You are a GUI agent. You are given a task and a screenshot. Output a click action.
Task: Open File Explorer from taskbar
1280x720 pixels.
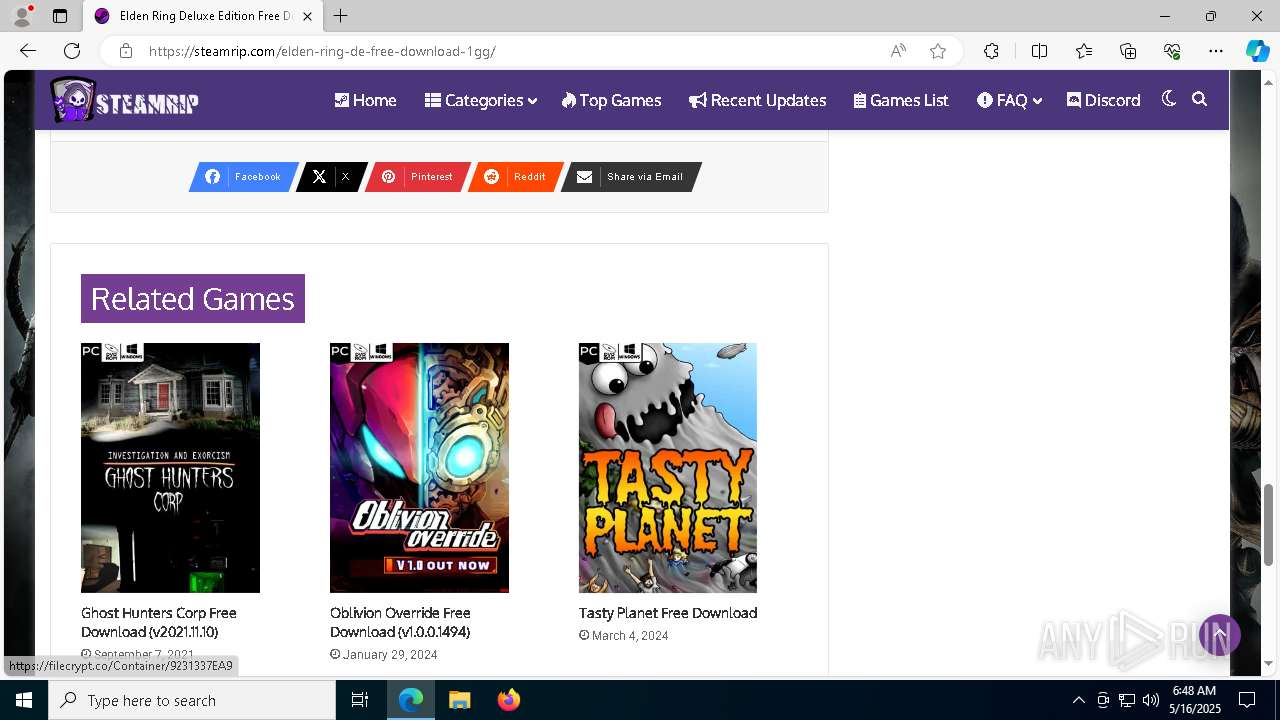point(459,700)
